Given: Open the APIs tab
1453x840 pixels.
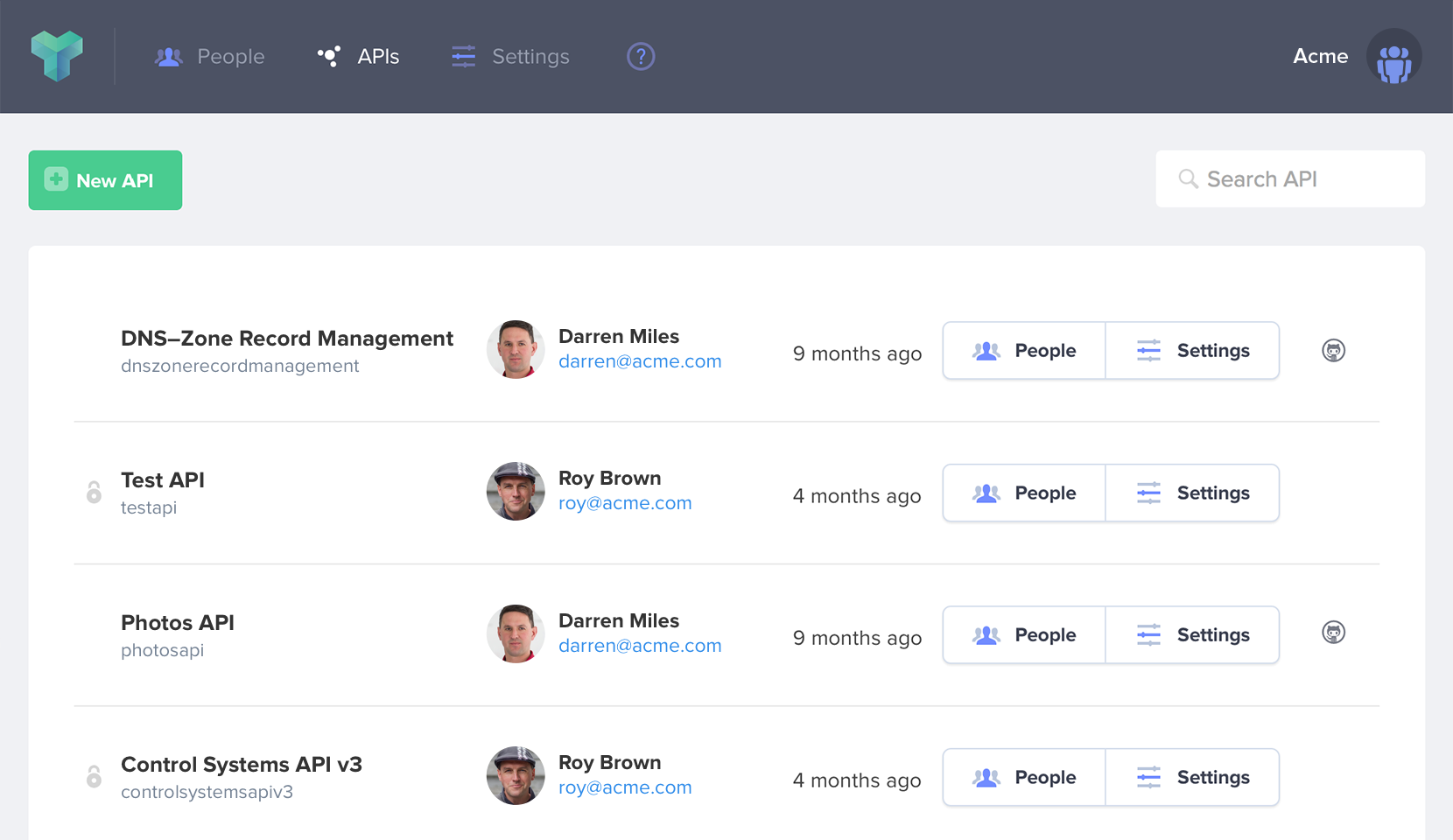Looking at the screenshot, I should [x=376, y=56].
